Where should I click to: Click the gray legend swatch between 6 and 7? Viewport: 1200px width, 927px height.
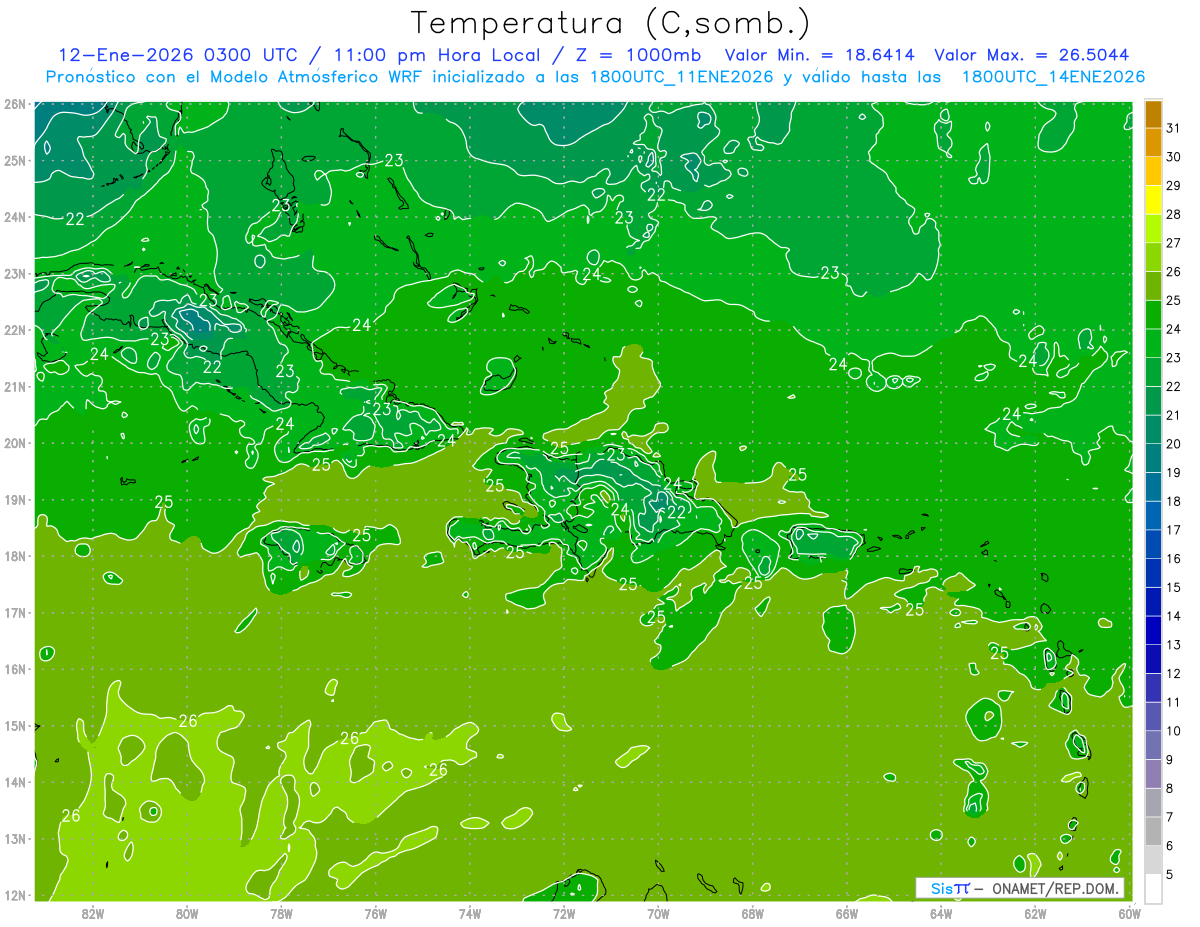1153,831
